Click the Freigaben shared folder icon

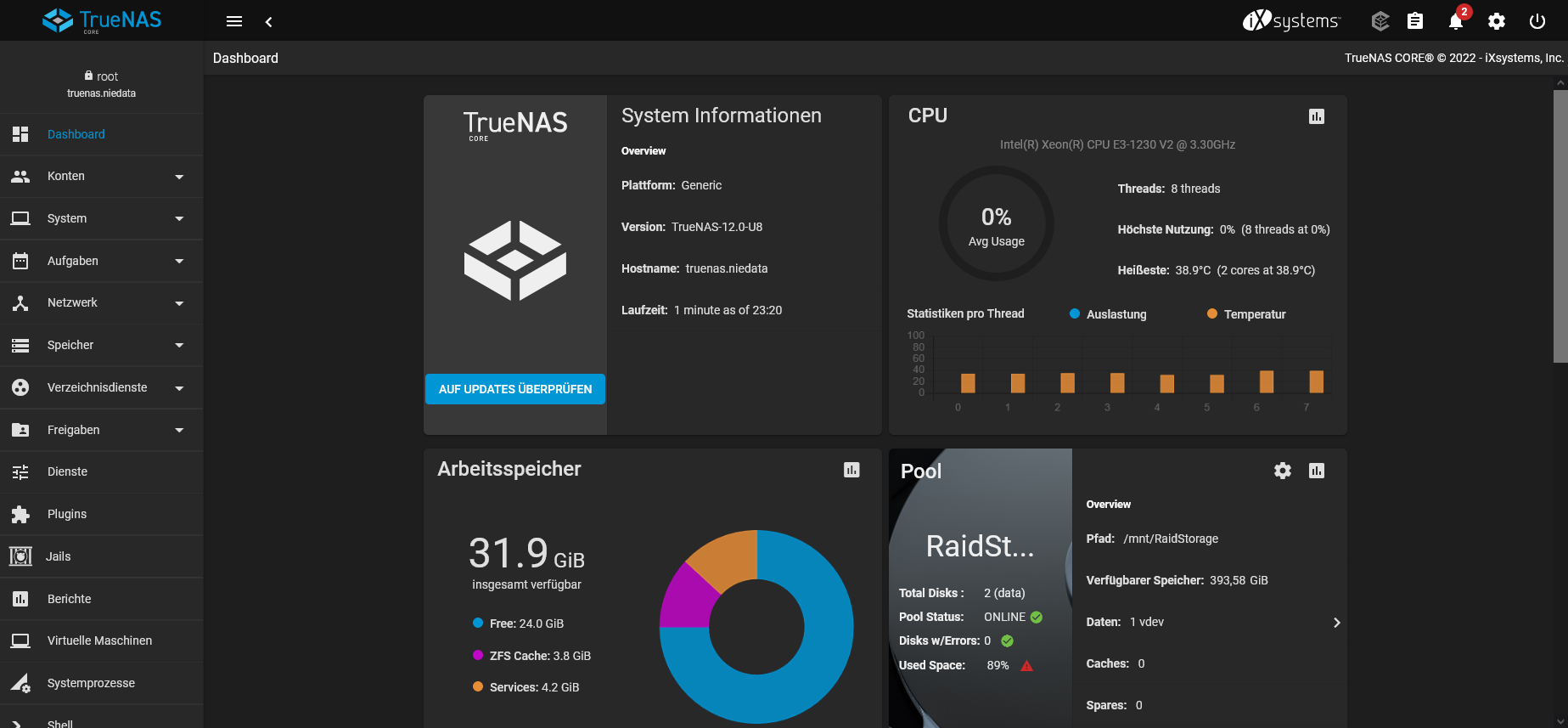click(20, 430)
